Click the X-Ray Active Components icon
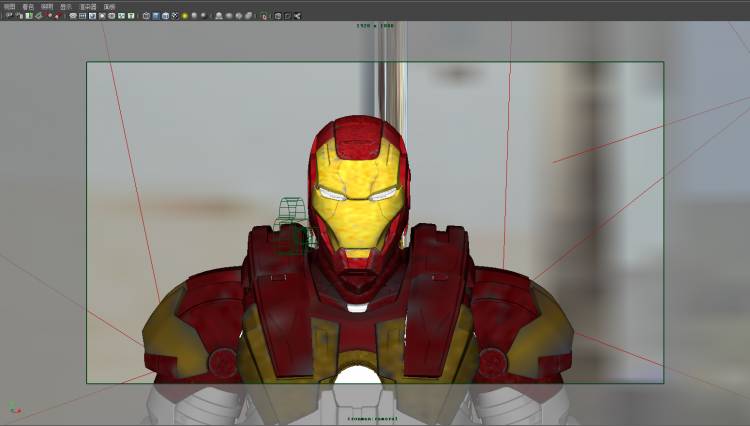750x426 pixels. point(287,16)
